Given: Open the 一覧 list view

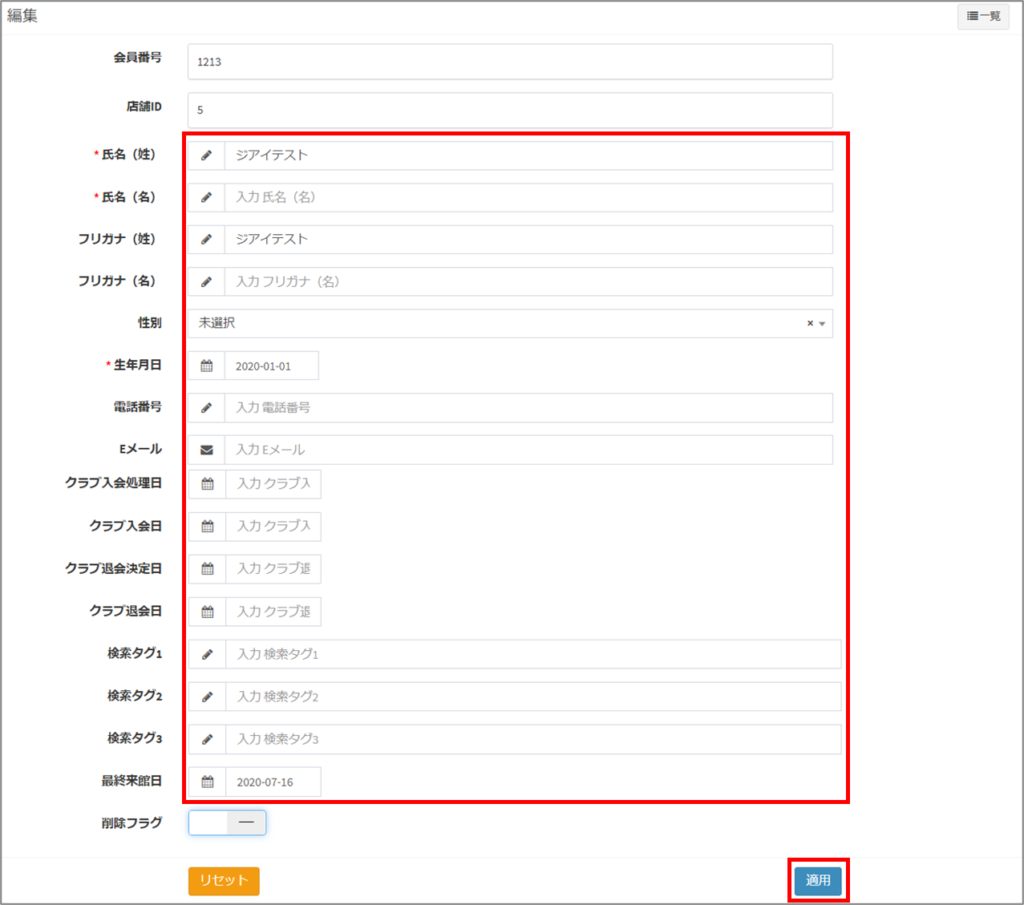Looking at the screenshot, I should [x=982, y=17].
